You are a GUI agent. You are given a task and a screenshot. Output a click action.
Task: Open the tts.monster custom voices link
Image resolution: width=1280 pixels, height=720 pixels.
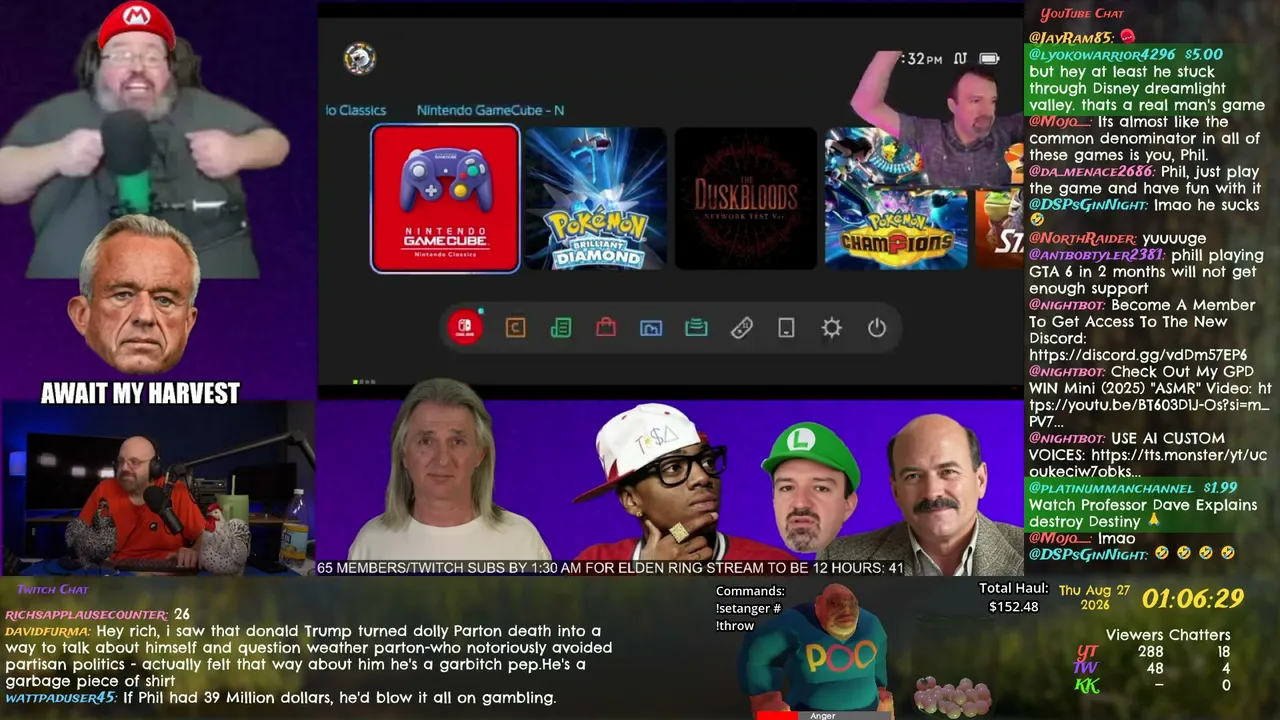coord(1148,464)
